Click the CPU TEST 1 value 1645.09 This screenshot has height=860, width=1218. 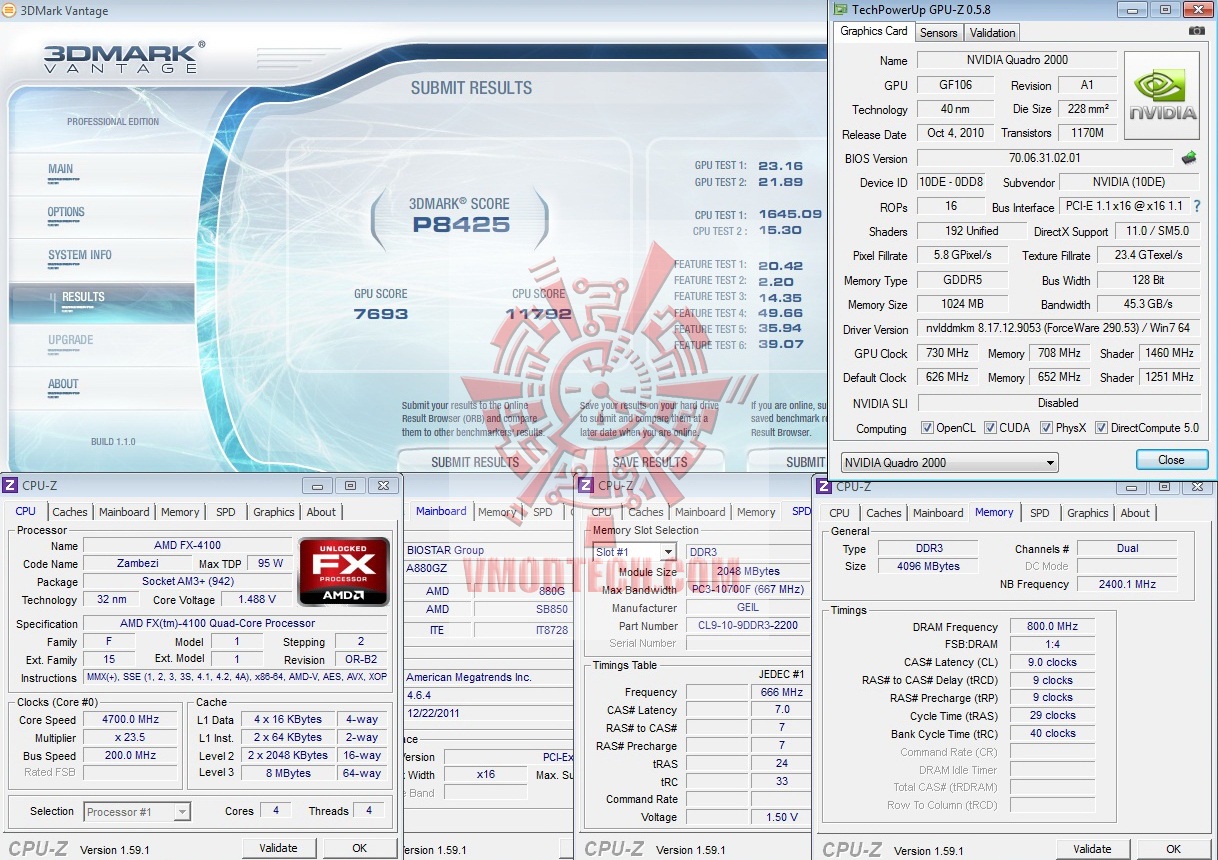pyautogui.click(x=790, y=214)
